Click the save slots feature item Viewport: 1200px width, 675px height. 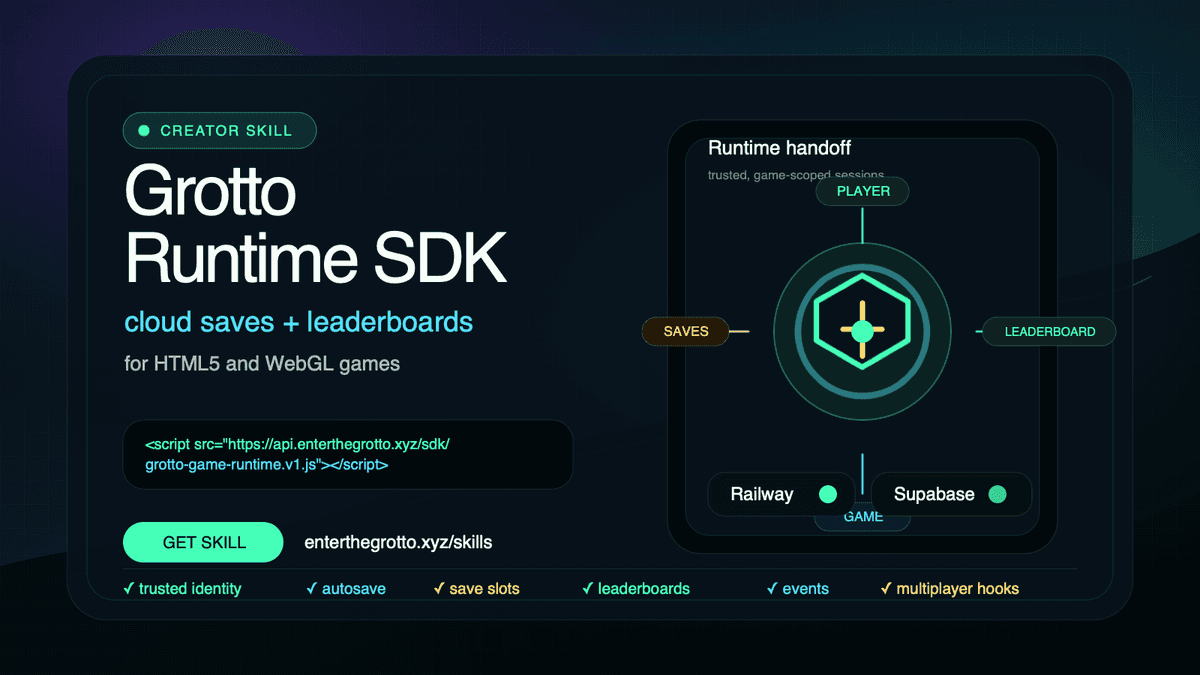coord(476,589)
